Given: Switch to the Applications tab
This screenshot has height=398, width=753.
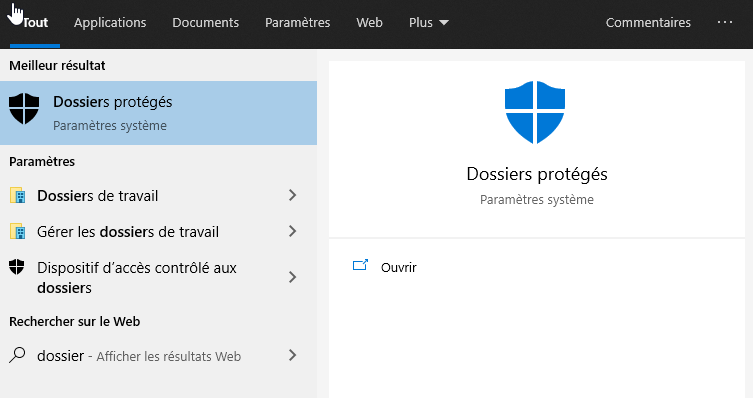Looking at the screenshot, I should click(x=110, y=23).
